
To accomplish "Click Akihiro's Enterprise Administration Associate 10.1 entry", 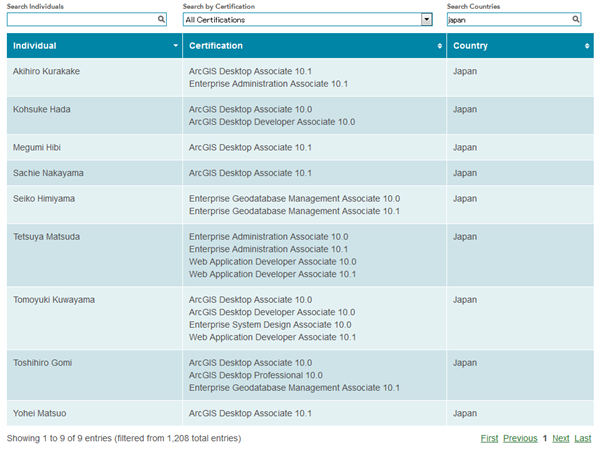I will [x=268, y=84].
